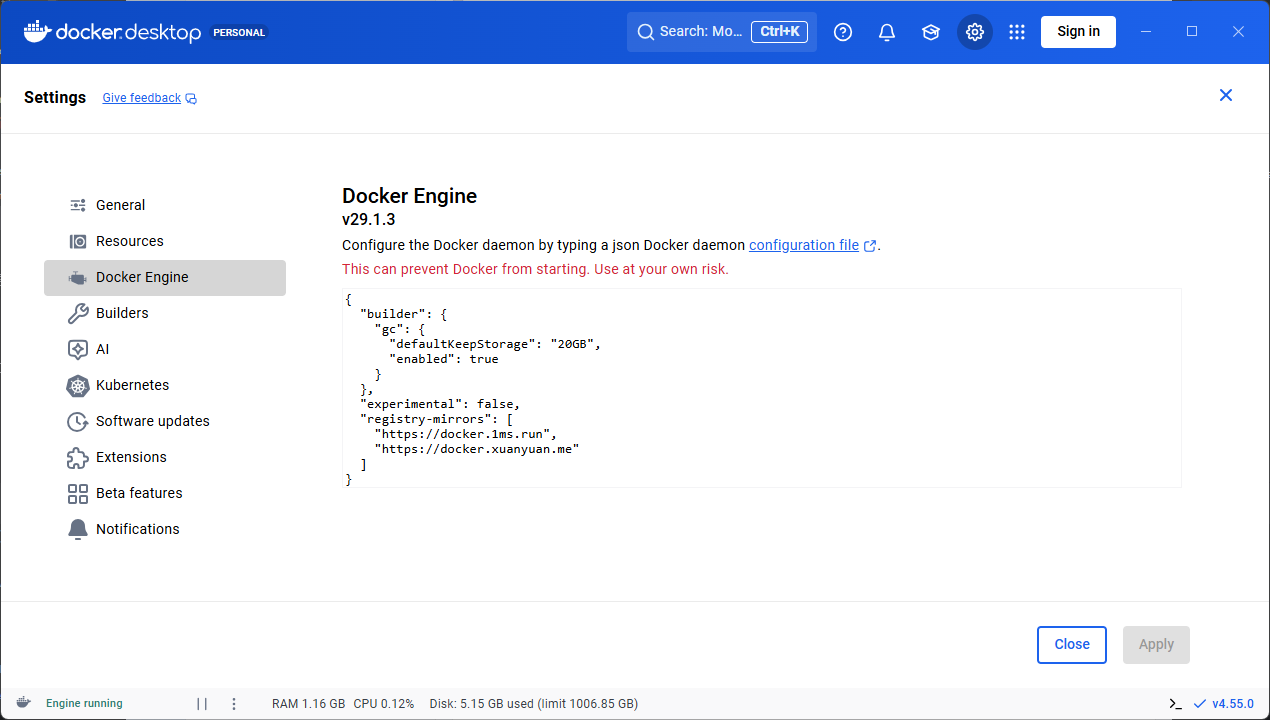Click inside the daemon JSON editor
This screenshot has width=1270, height=720.
coord(760,388)
